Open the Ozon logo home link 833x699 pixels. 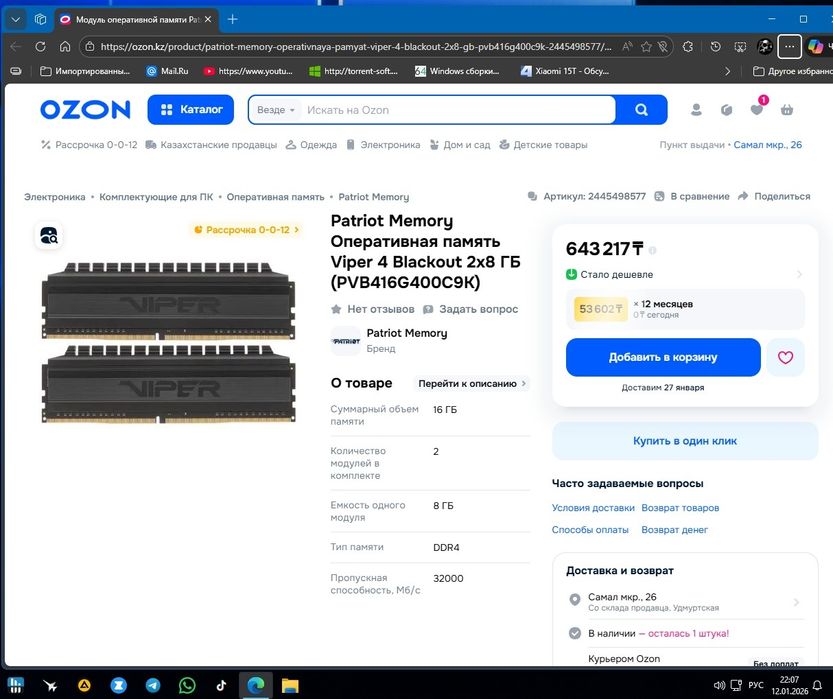pyautogui.click(x=85, y=110)
